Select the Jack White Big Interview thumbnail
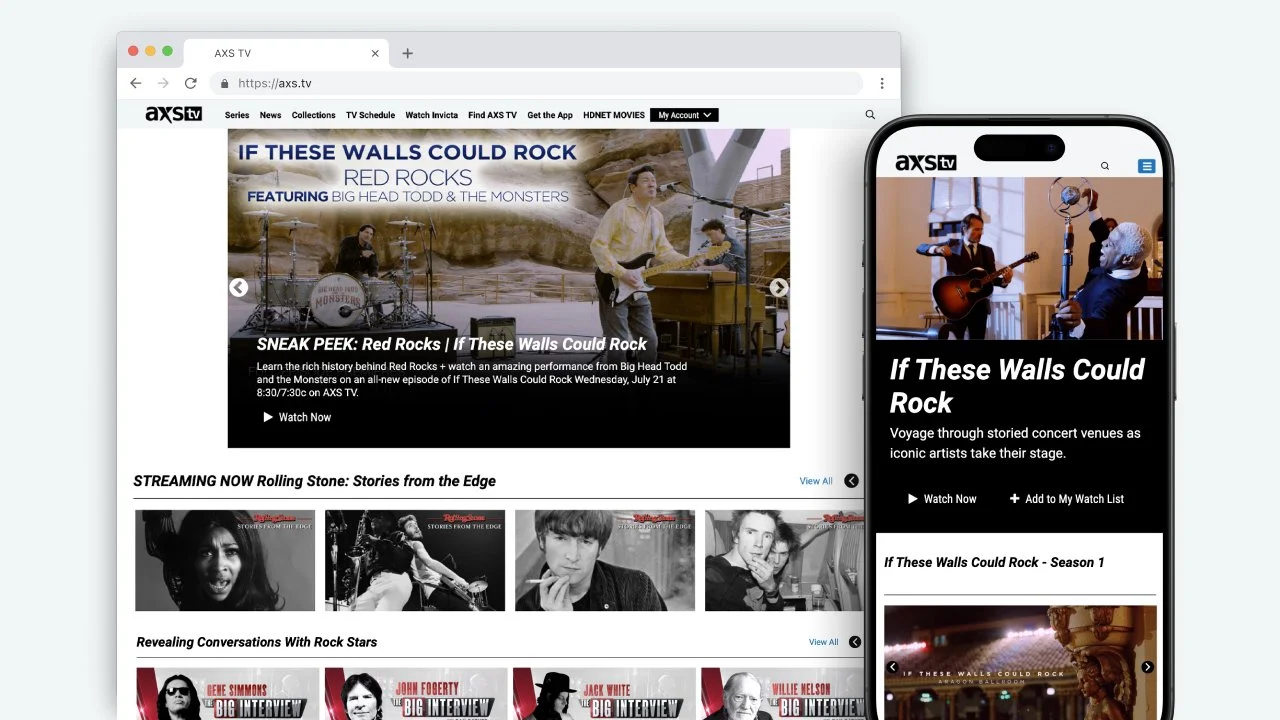1280x720 pixels. click(x=604, y=693)
